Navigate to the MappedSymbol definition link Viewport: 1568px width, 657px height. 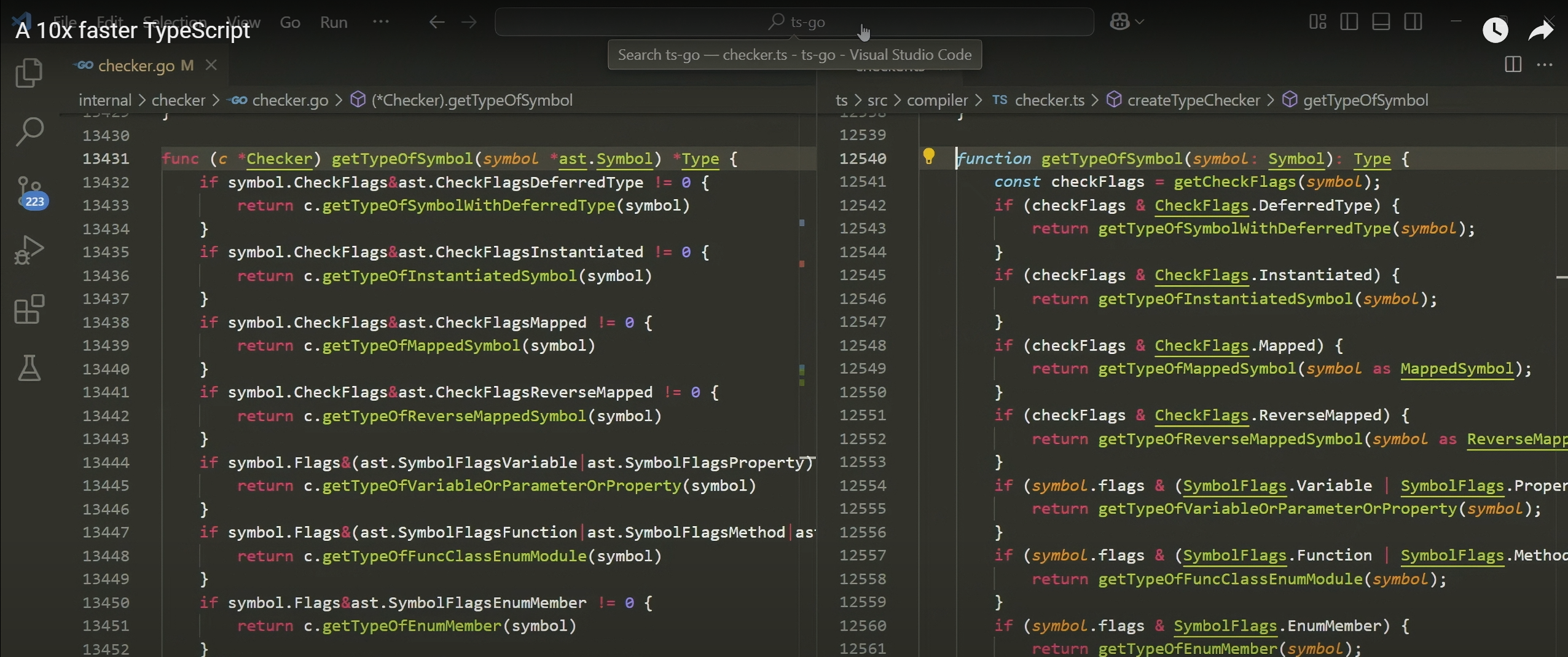(1456, 369)
